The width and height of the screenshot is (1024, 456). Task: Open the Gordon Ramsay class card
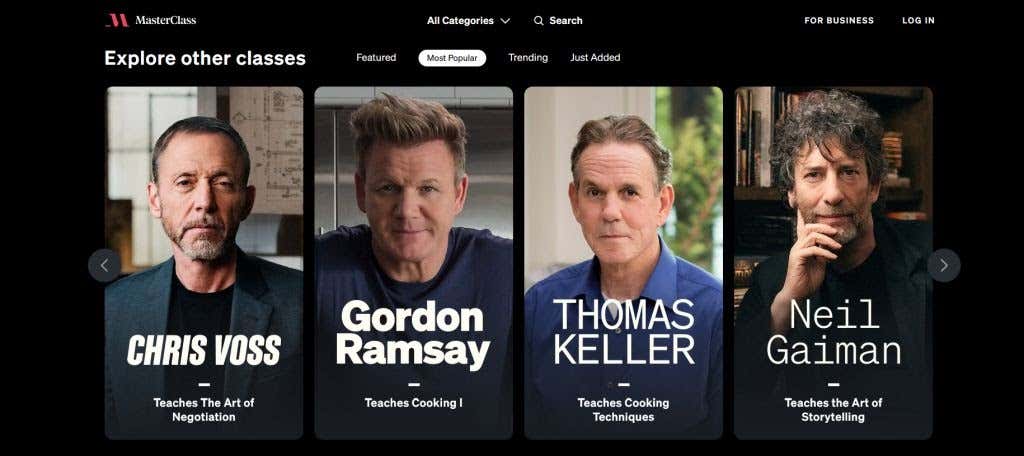click(413, 263)
